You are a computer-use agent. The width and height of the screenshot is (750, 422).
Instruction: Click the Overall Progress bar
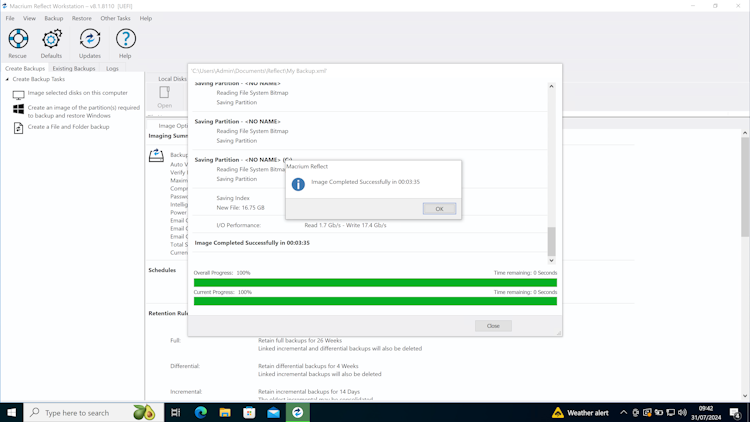[375, 282]
